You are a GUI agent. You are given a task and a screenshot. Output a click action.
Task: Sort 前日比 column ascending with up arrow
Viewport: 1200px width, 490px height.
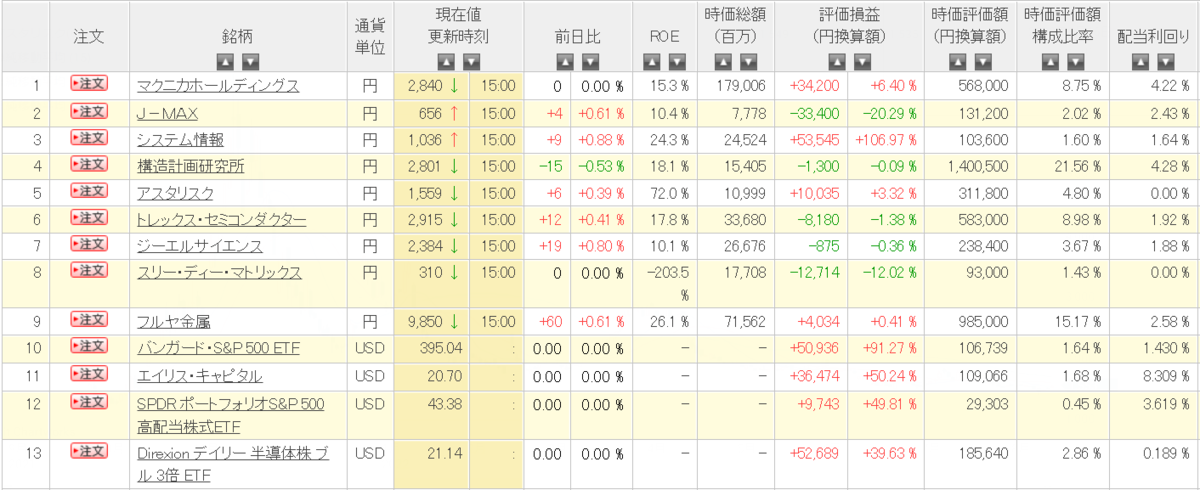[565, 61]
